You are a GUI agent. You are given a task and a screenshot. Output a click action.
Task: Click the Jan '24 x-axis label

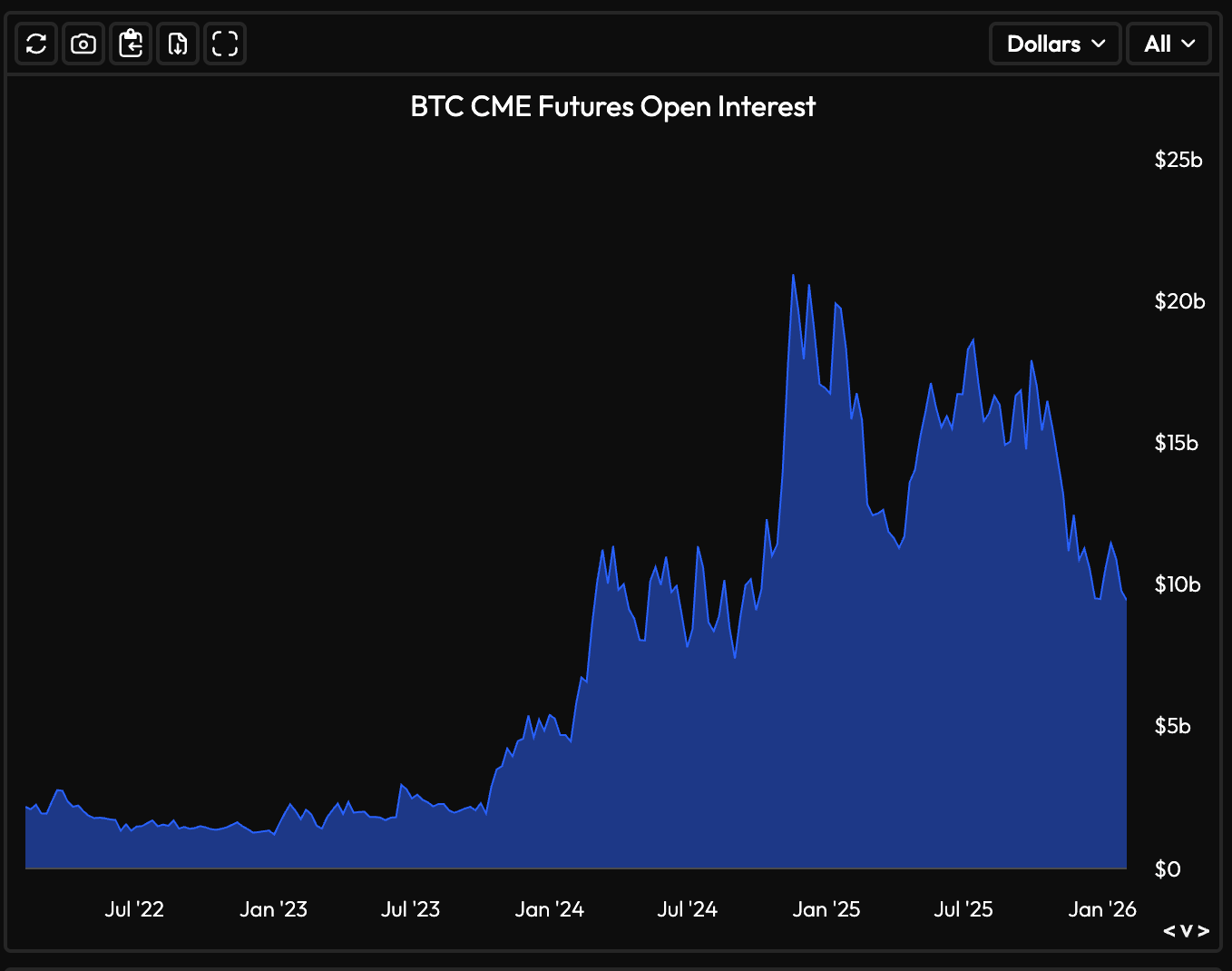(x=550, y=909)
